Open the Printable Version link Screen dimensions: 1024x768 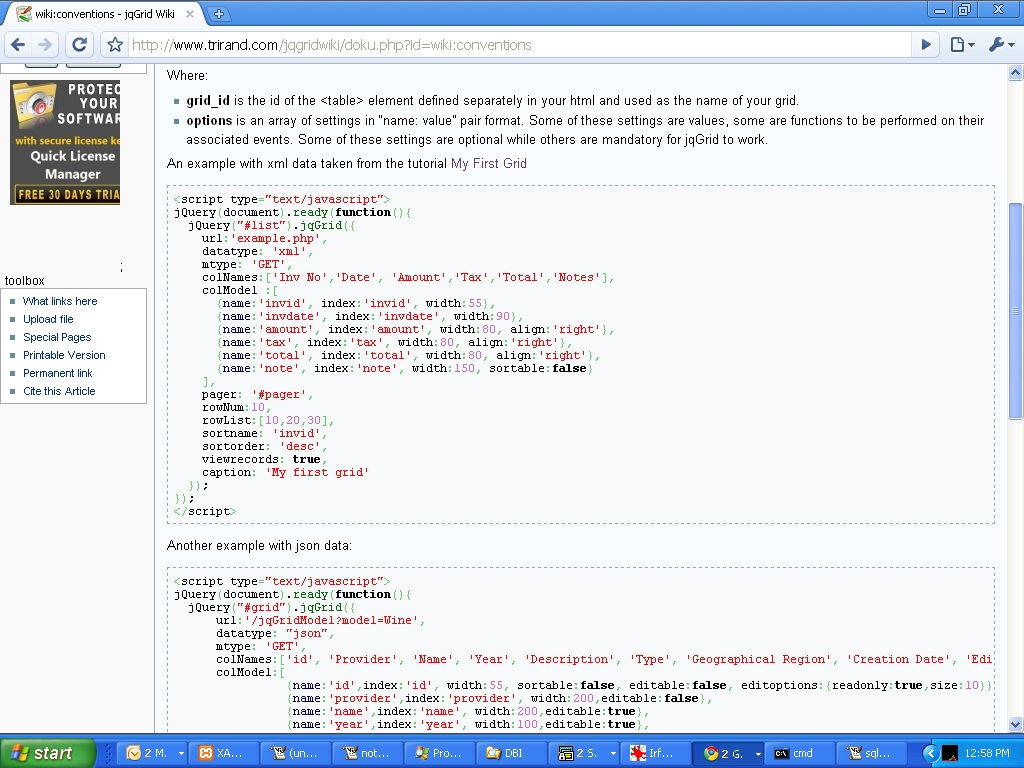click(64, 355)
